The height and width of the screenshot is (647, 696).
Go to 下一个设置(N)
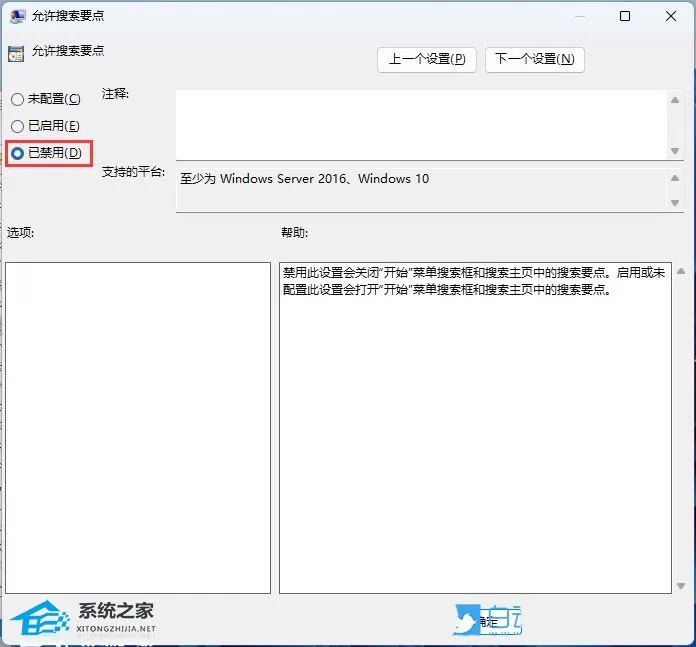pos(535,59)
